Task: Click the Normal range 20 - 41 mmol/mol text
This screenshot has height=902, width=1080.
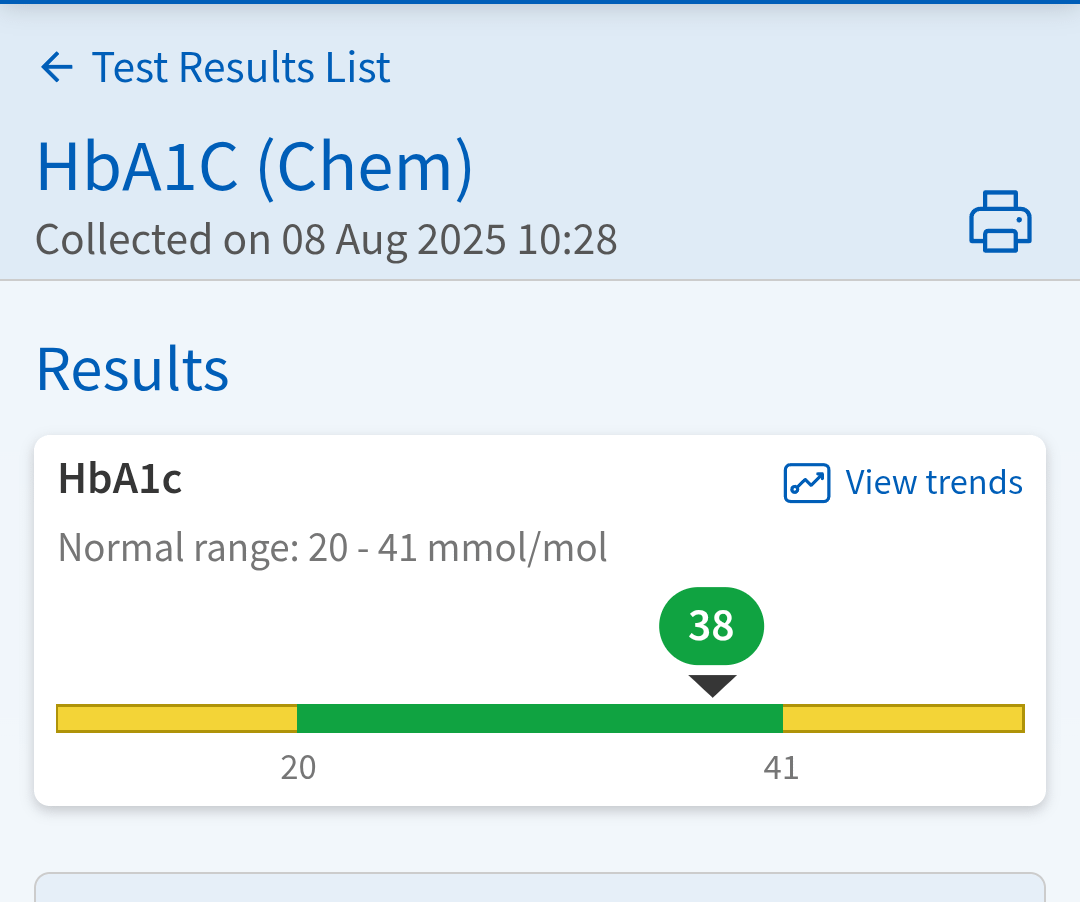Action: pyautogui.click(x=332, y=548)
